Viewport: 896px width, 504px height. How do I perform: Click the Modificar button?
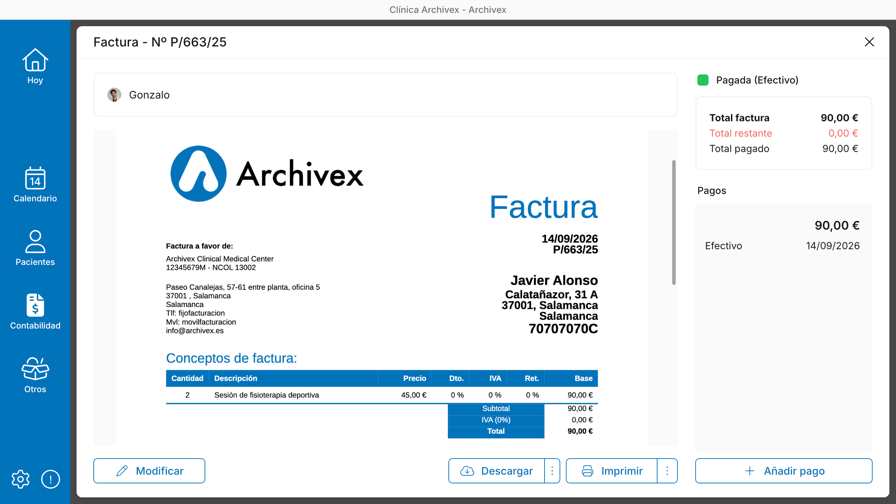(x=149, y=471)
